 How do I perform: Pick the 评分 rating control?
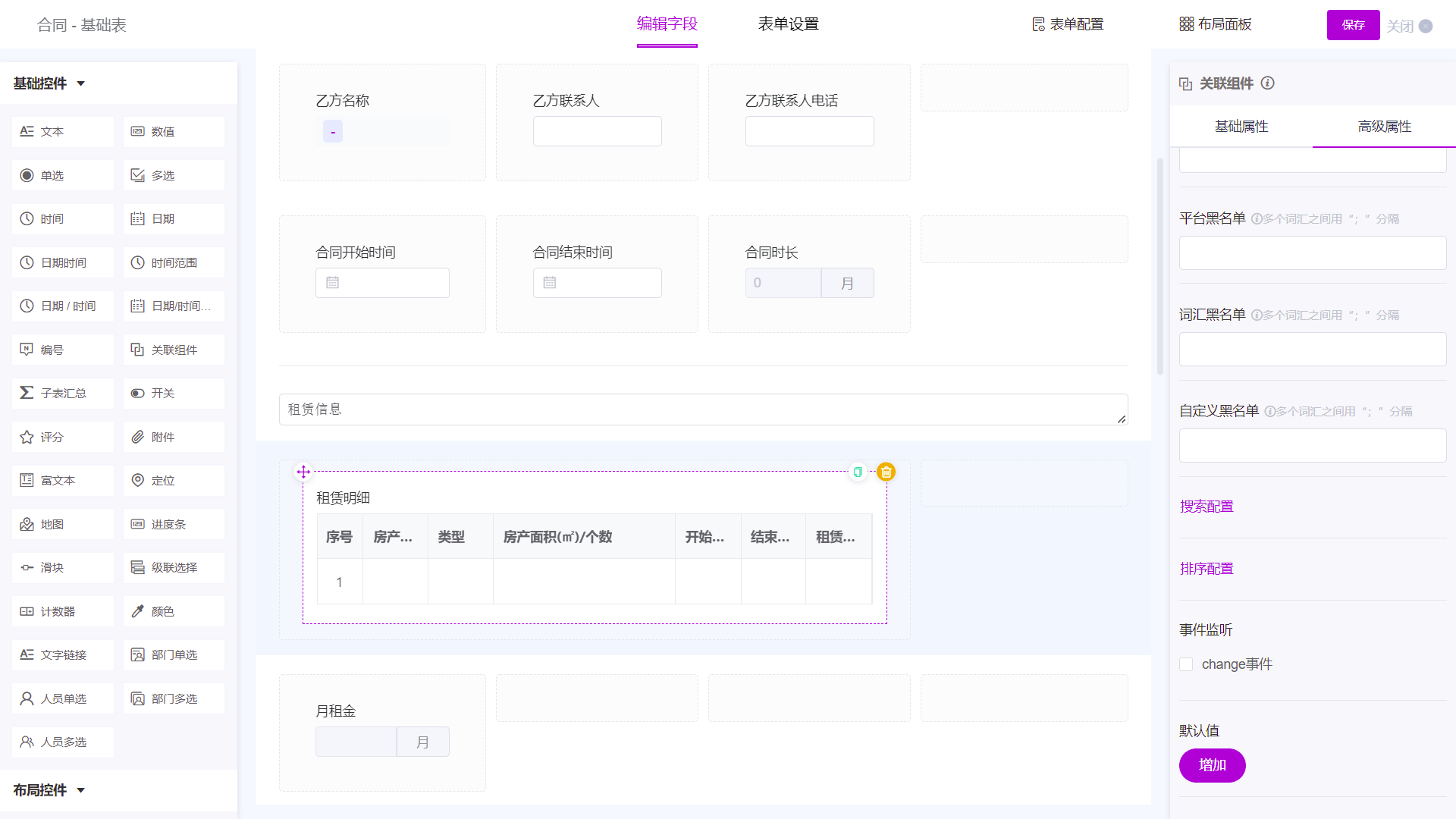(63, 437)
